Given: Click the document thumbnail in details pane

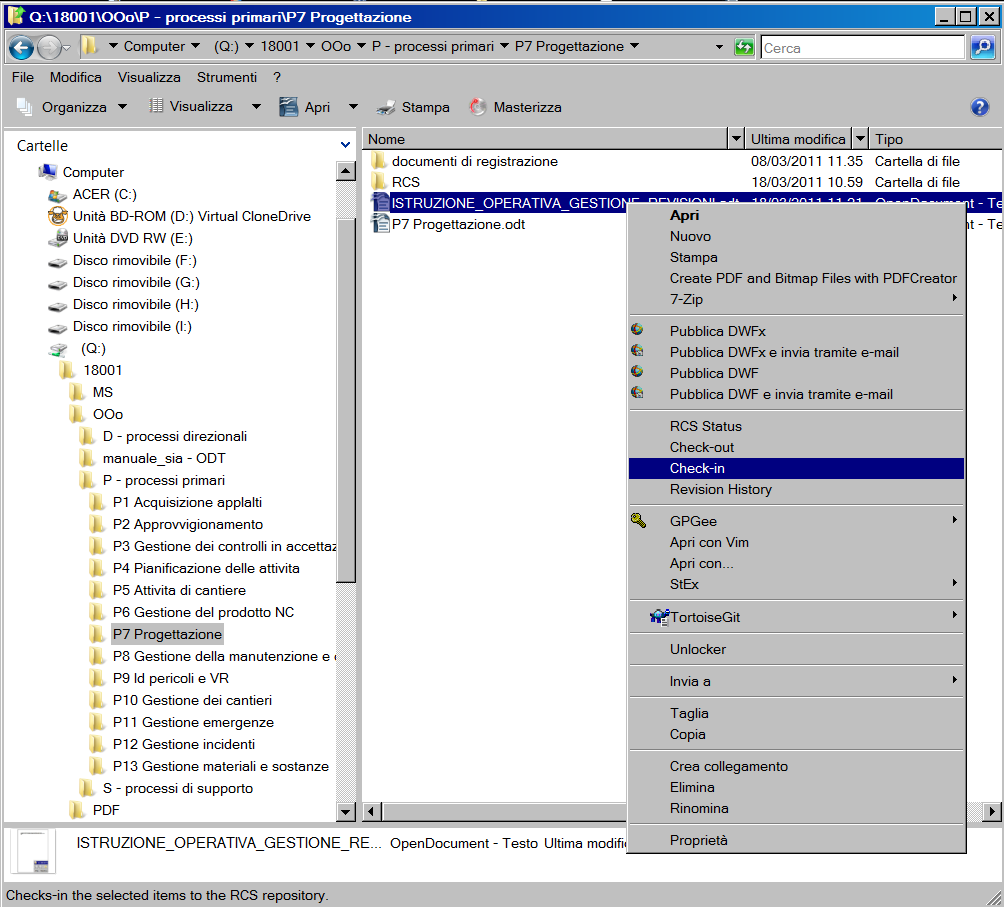Looking at the screenshot, I should 33,851.
